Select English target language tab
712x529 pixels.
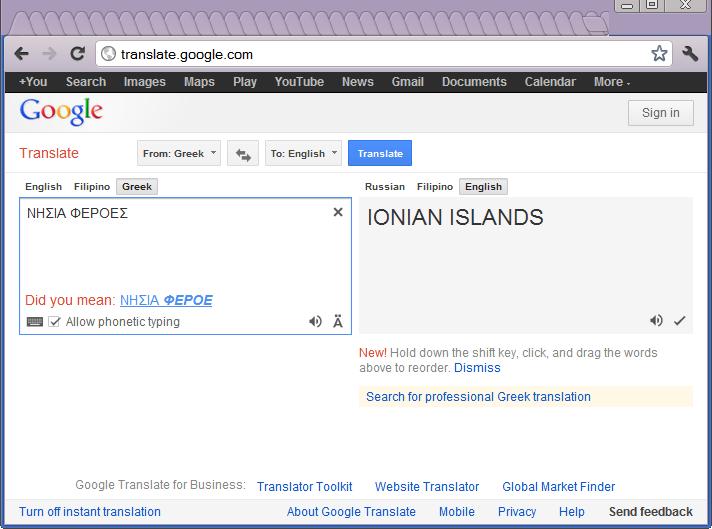483,187
